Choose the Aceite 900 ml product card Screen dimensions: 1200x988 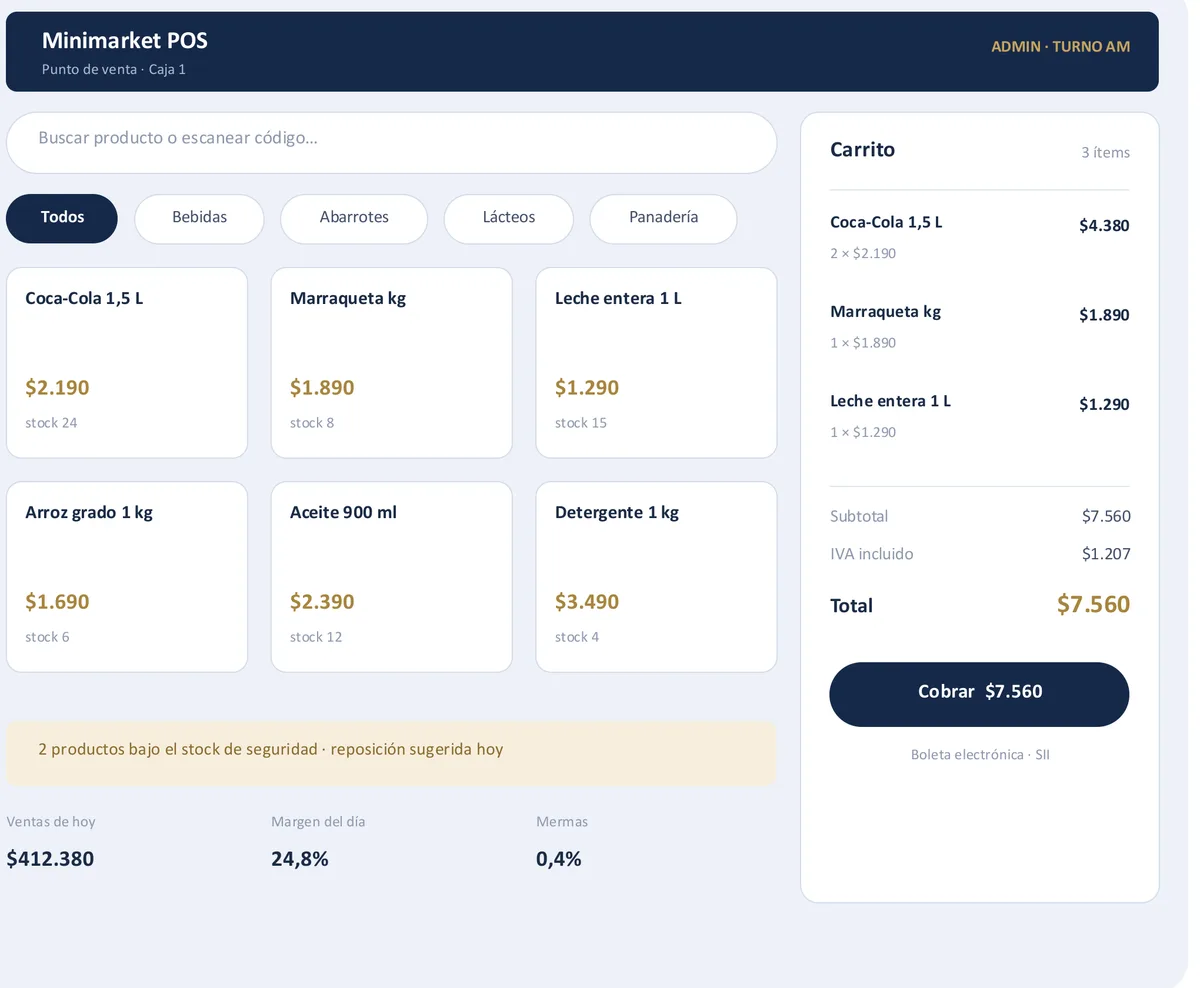pos(392,577)
